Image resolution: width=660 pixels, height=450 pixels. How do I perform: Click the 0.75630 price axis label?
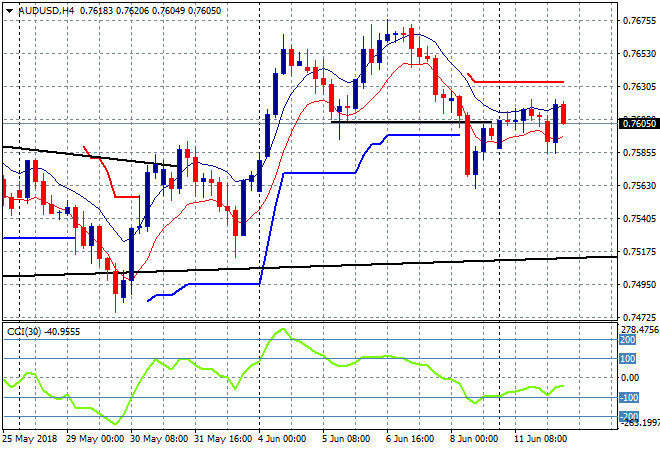coord(639,185)
